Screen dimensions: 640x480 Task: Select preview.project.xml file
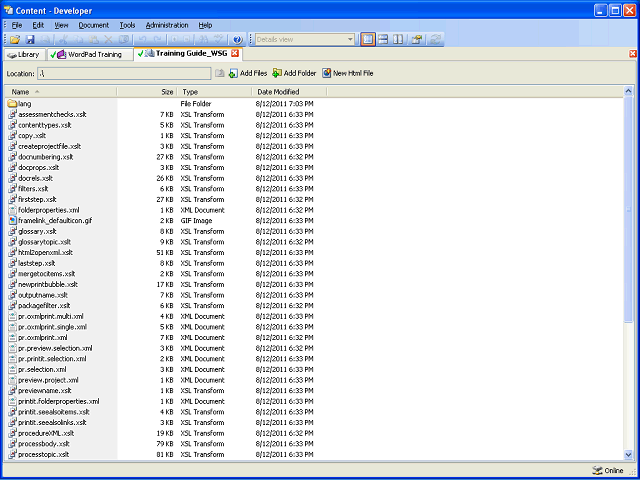(x=49, y=380)
